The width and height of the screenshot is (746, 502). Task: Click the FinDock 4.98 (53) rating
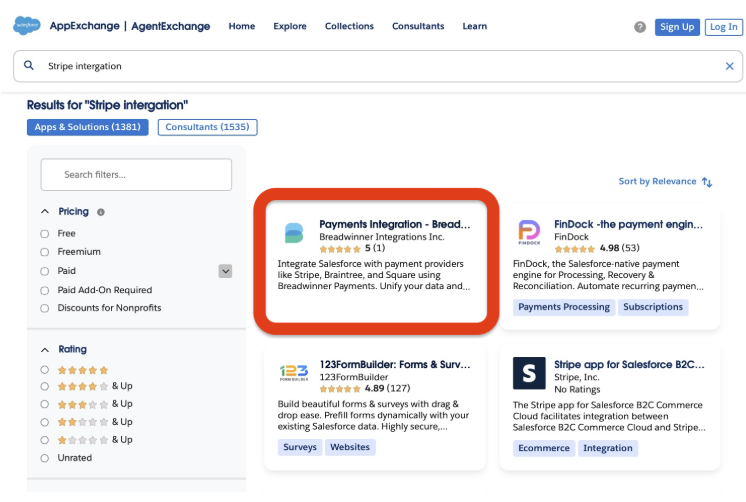pyautogui.click(x=597, y=248)
